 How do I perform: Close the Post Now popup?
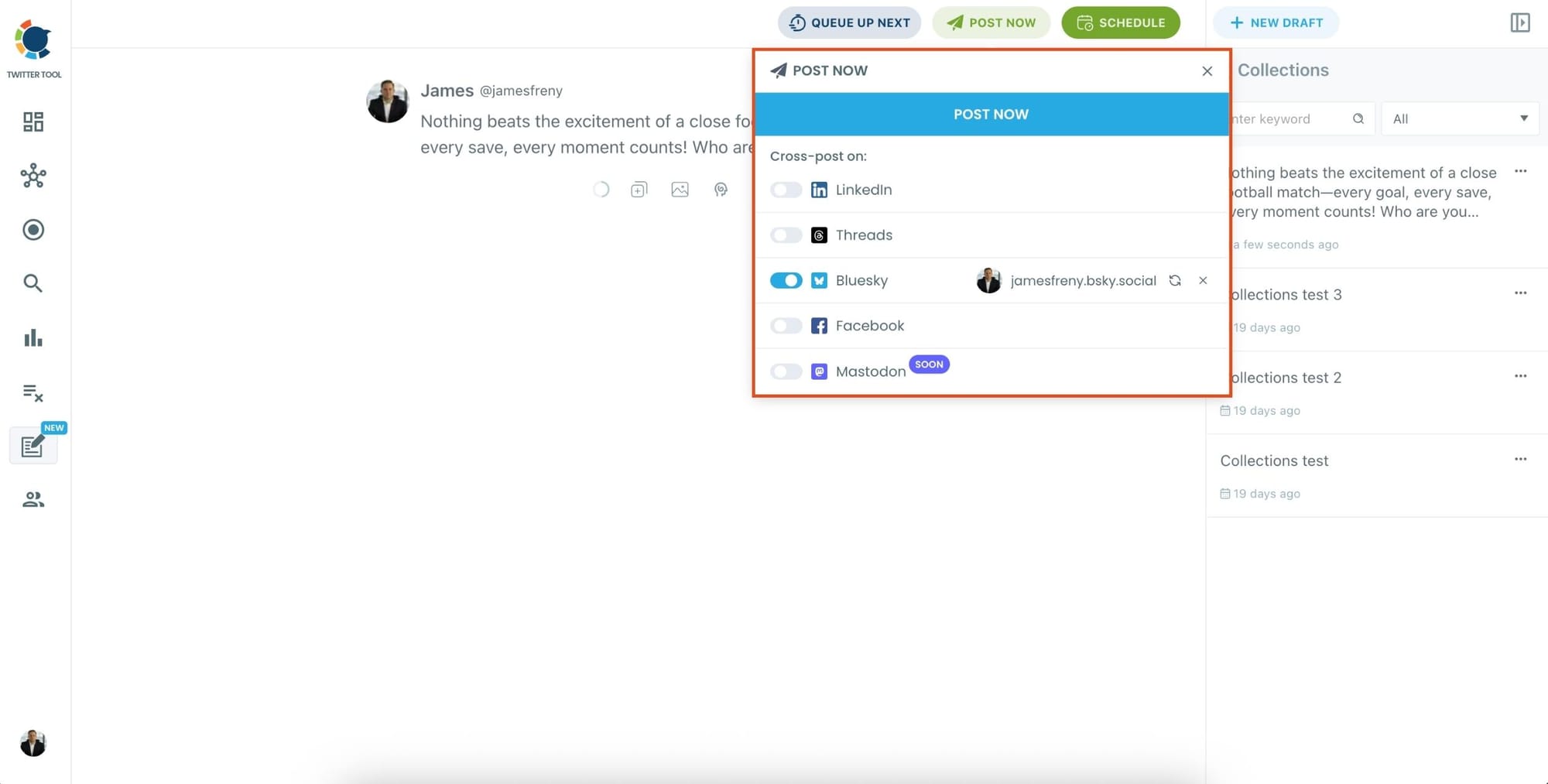[x=1207, y=71]
